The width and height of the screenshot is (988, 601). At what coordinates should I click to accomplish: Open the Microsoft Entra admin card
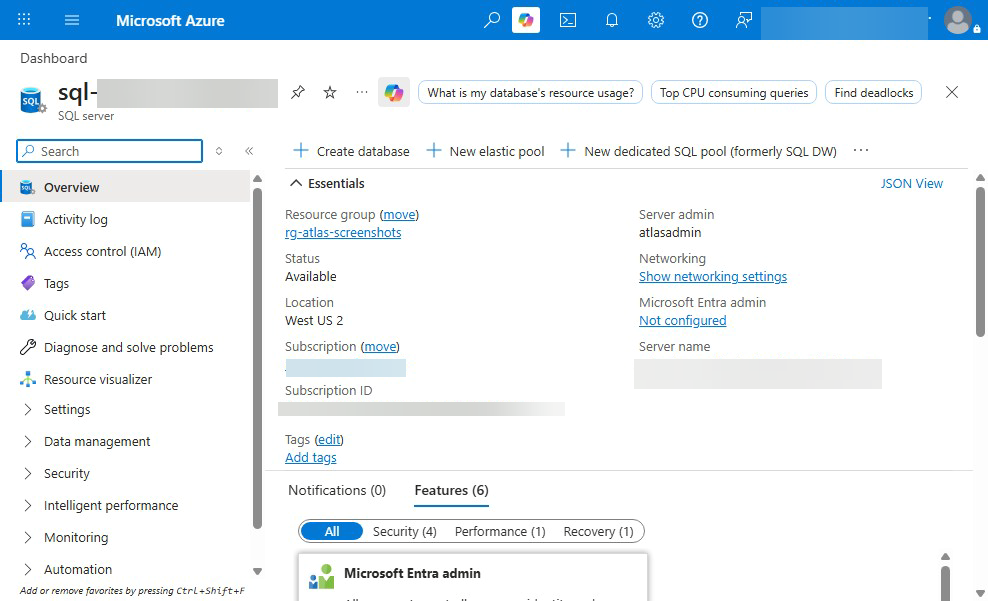tap(473, 578)
